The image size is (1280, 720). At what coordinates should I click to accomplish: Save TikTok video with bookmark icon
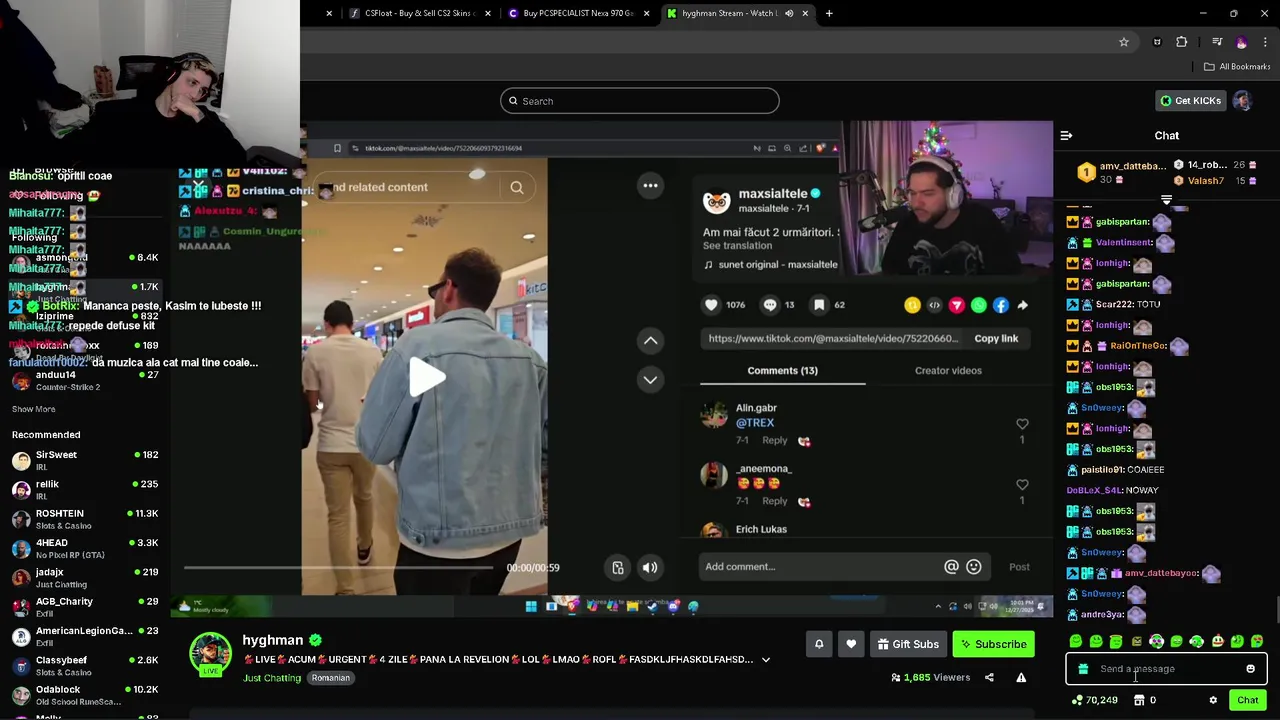pos(819,305)
